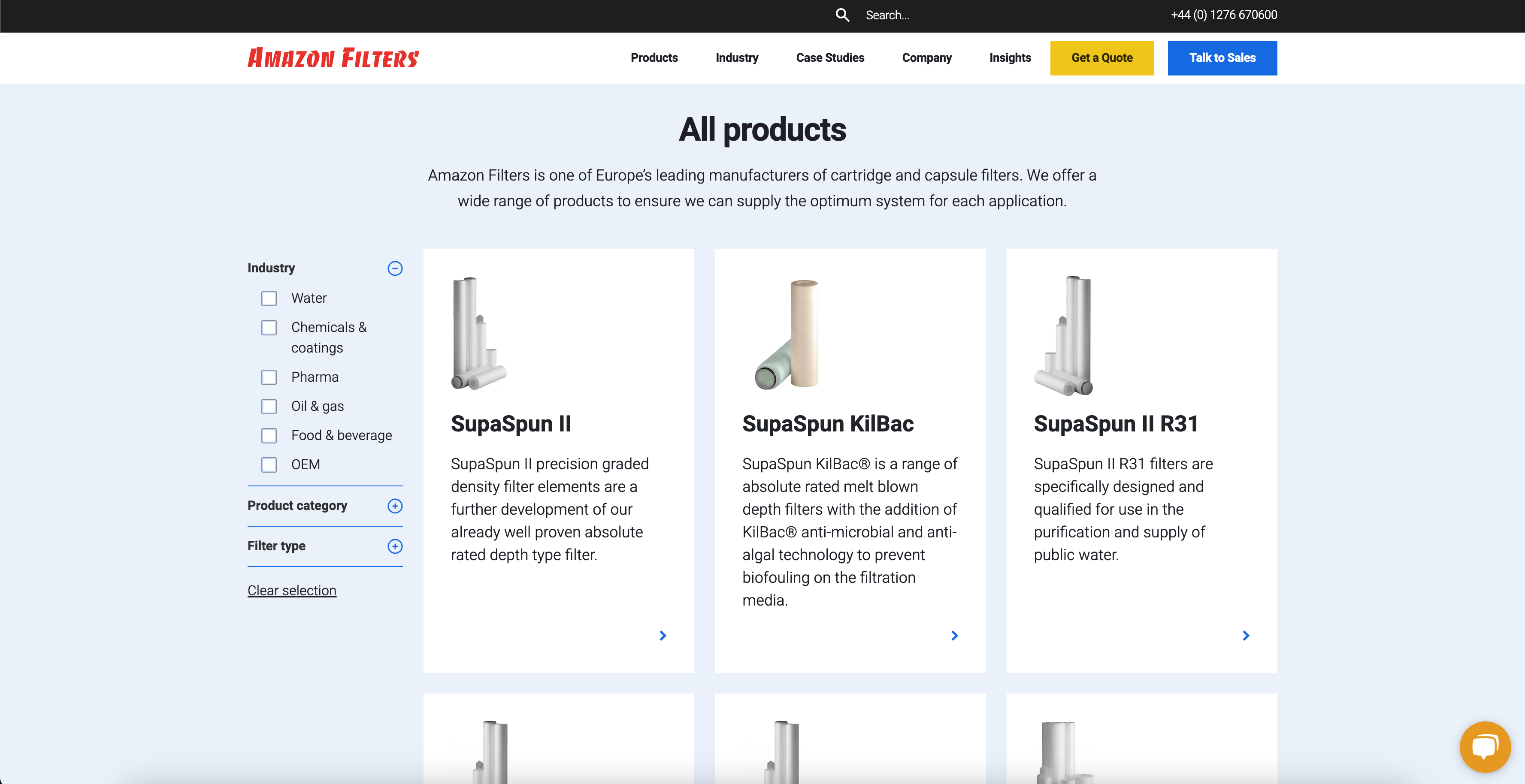Image resolution: width=1525 pixels, height=784 pixels.
Task: Click the Clear selection link
Action: pyautogui.click(x=292, y=590)
